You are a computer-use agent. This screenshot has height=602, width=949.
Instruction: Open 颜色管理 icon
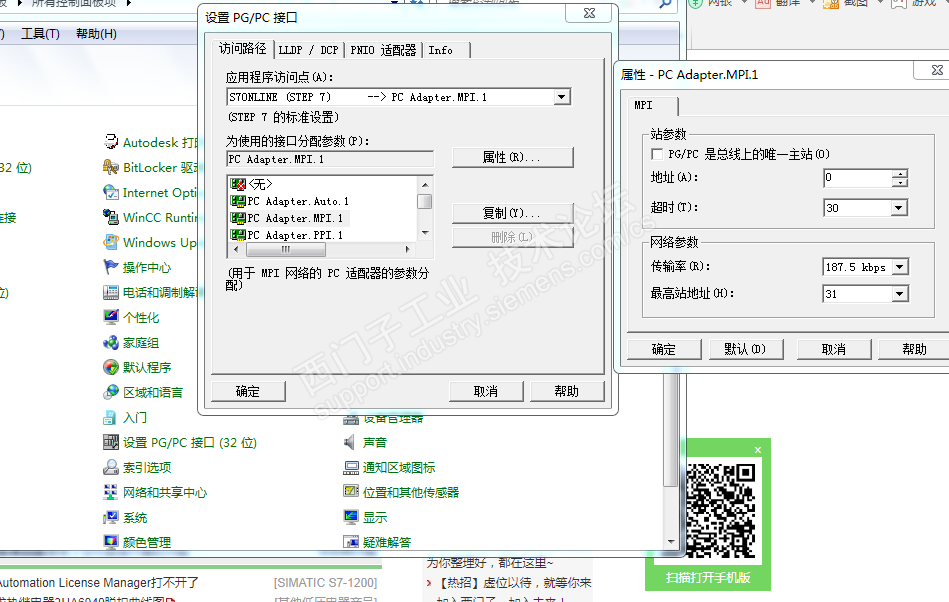click(x=111, y=541)
